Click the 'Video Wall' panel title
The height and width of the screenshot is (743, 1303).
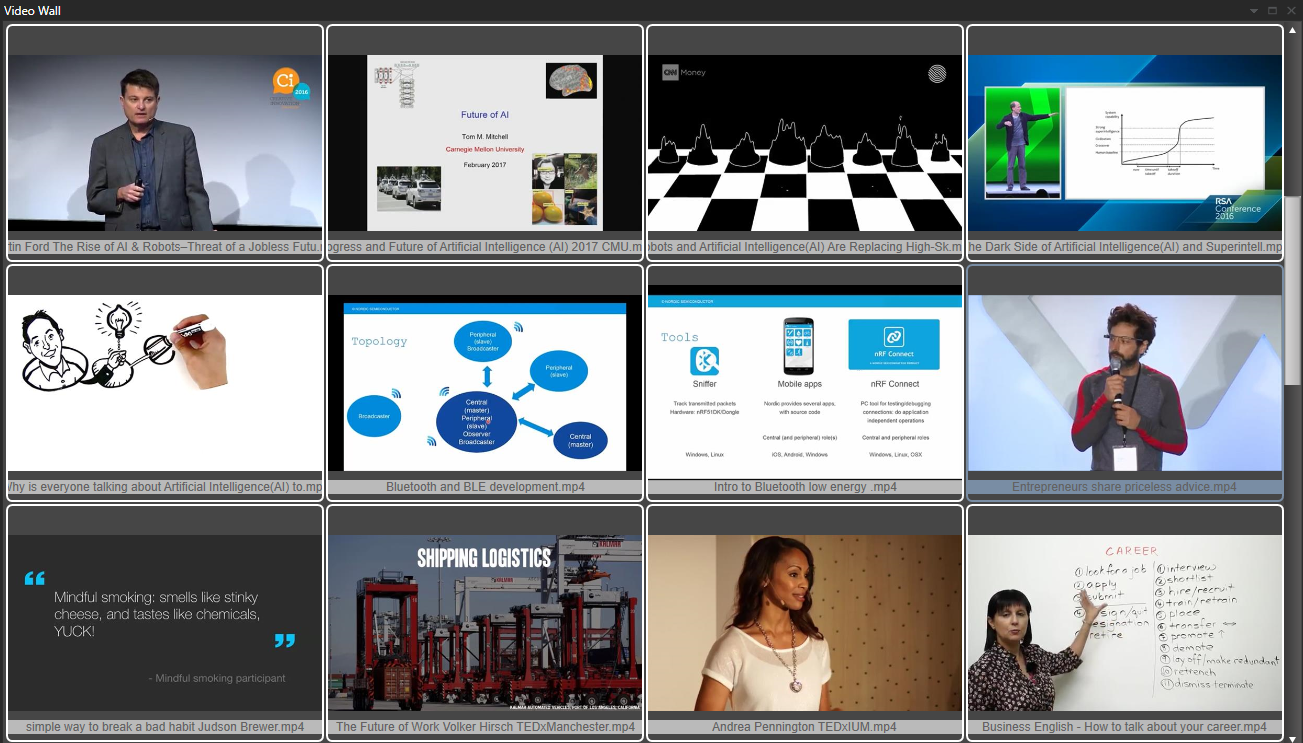pyautogui.click(x=33, y=10)
